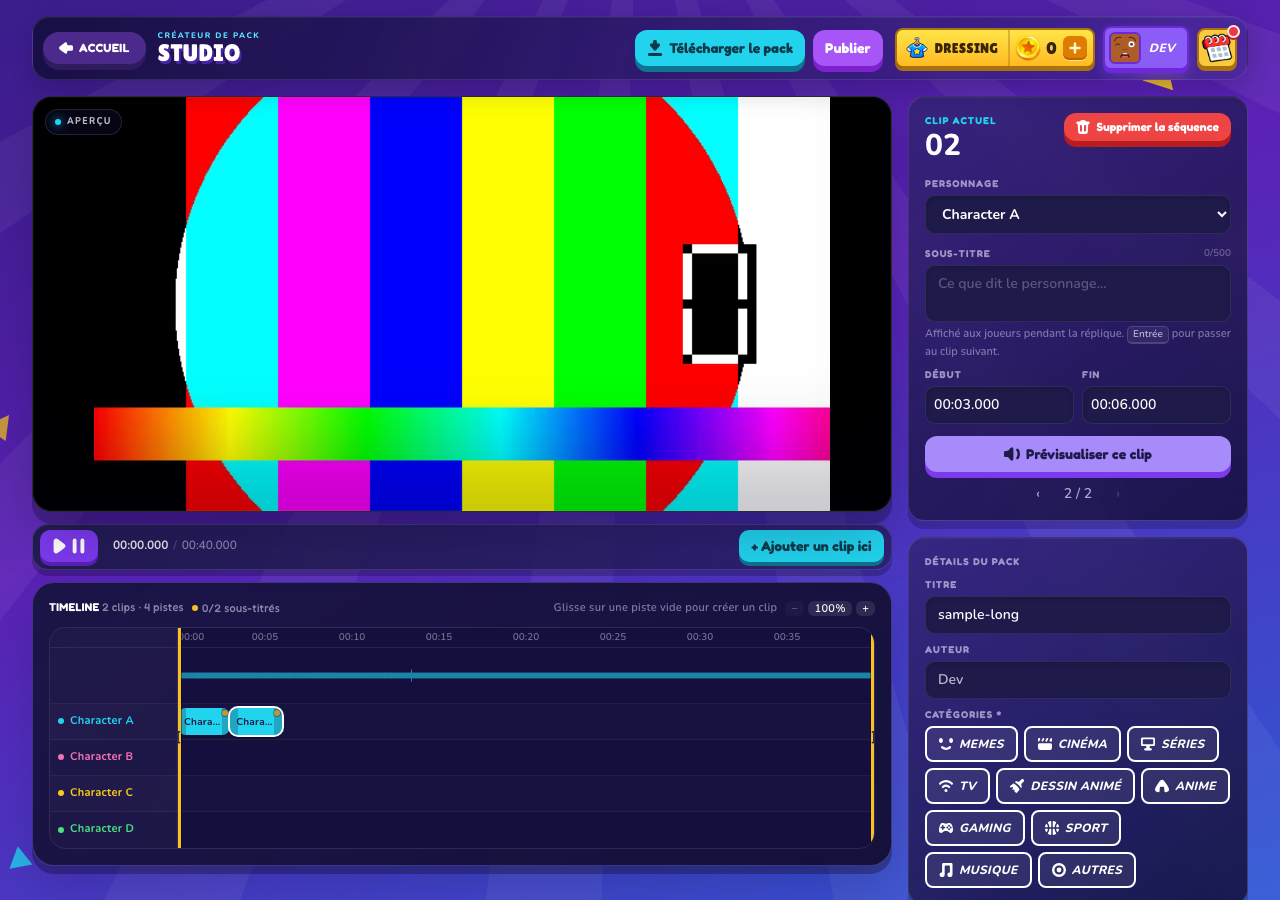The height and width of the screenshot is (900, 1280).
Task: Click the speaker icon on Prévisualiser ce clip
Action: [1012, 454]
